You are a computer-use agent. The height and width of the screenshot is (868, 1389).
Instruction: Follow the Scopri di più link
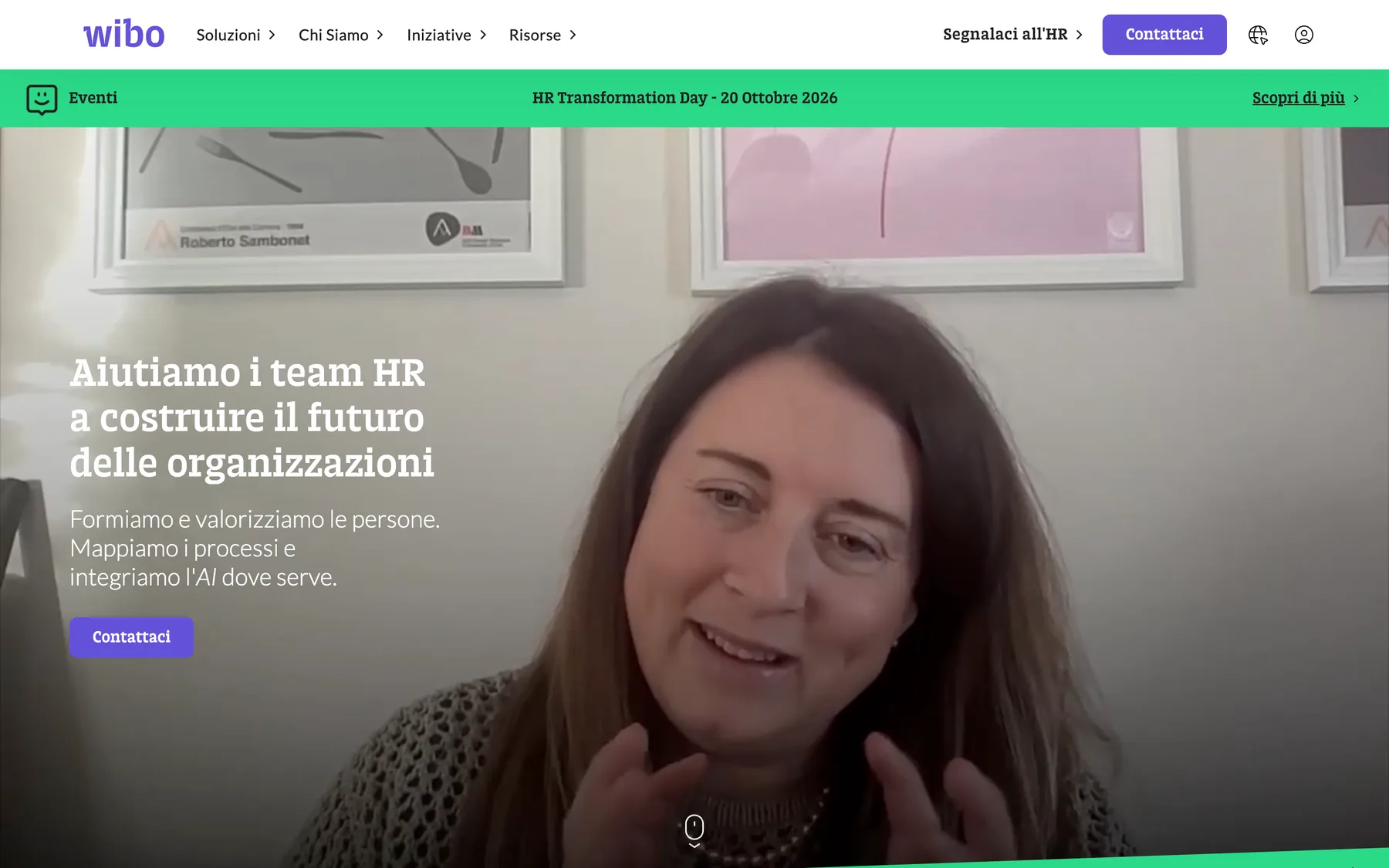[x=1305, y=98]
